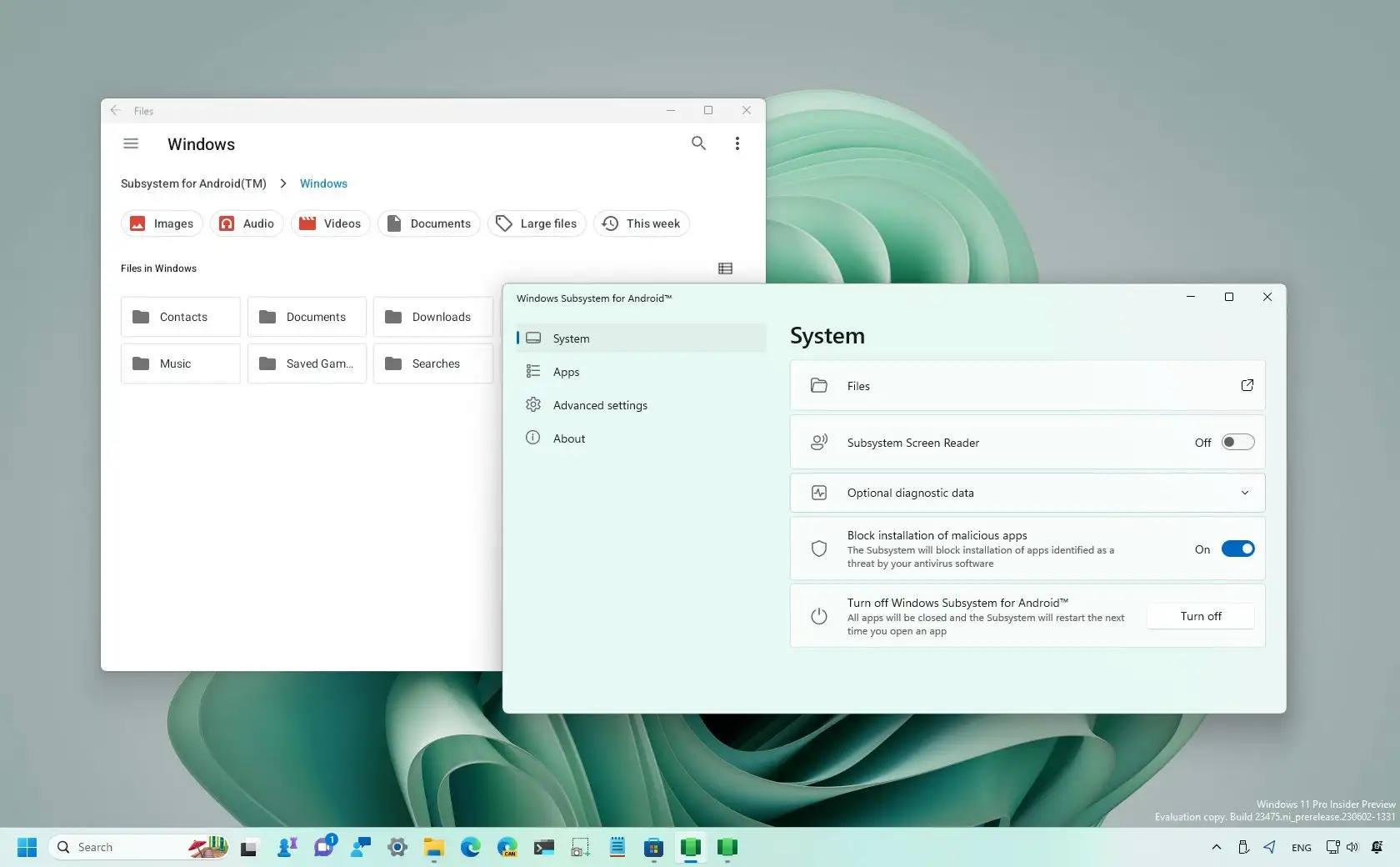
Task: Filter by Images chip
Action: [x=162, y=223]
